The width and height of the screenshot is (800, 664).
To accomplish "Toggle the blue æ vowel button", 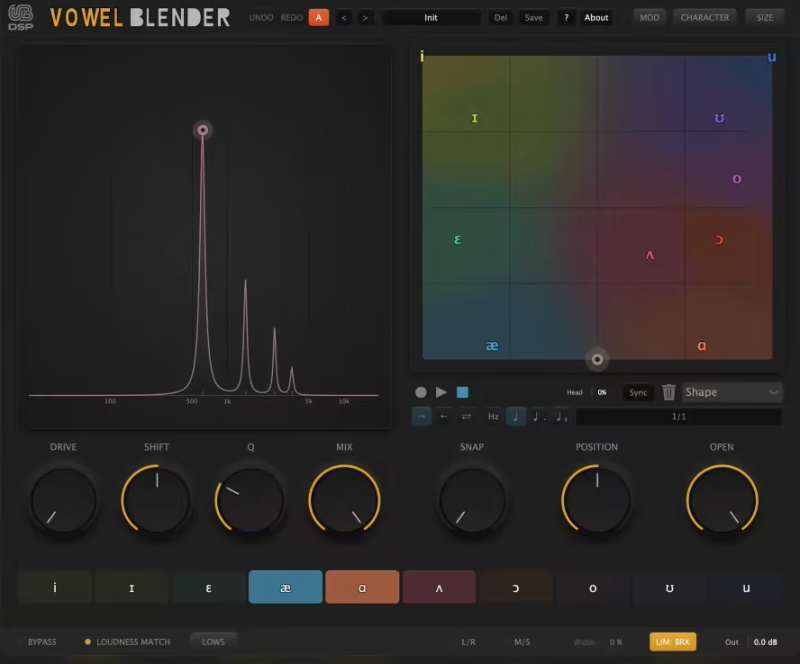I will [285, 587].
